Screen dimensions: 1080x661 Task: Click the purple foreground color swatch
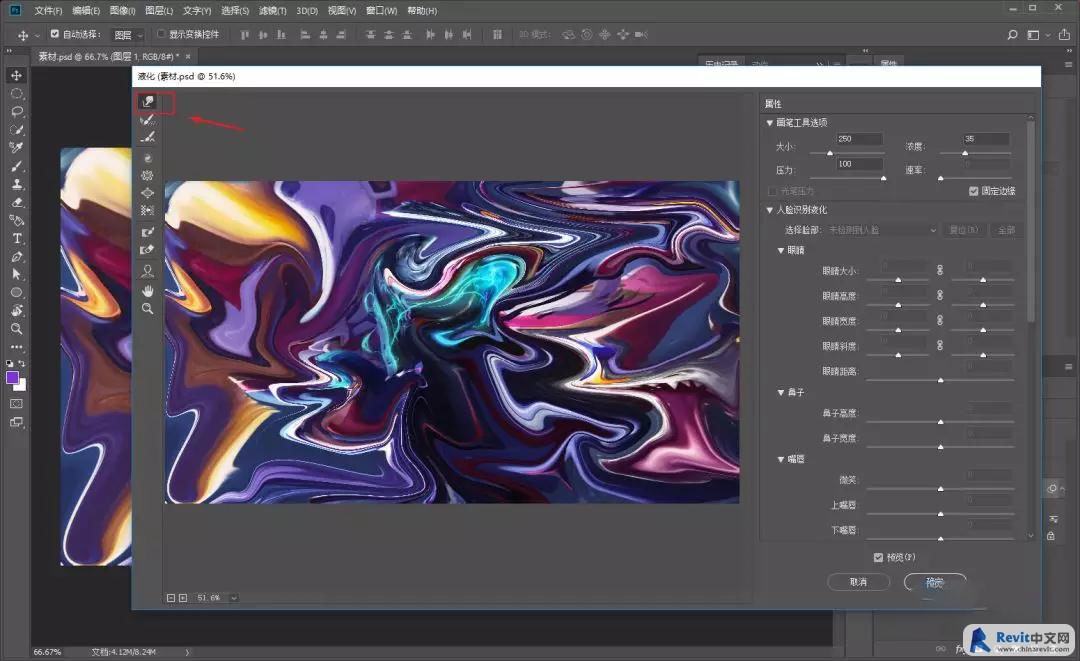12,377
